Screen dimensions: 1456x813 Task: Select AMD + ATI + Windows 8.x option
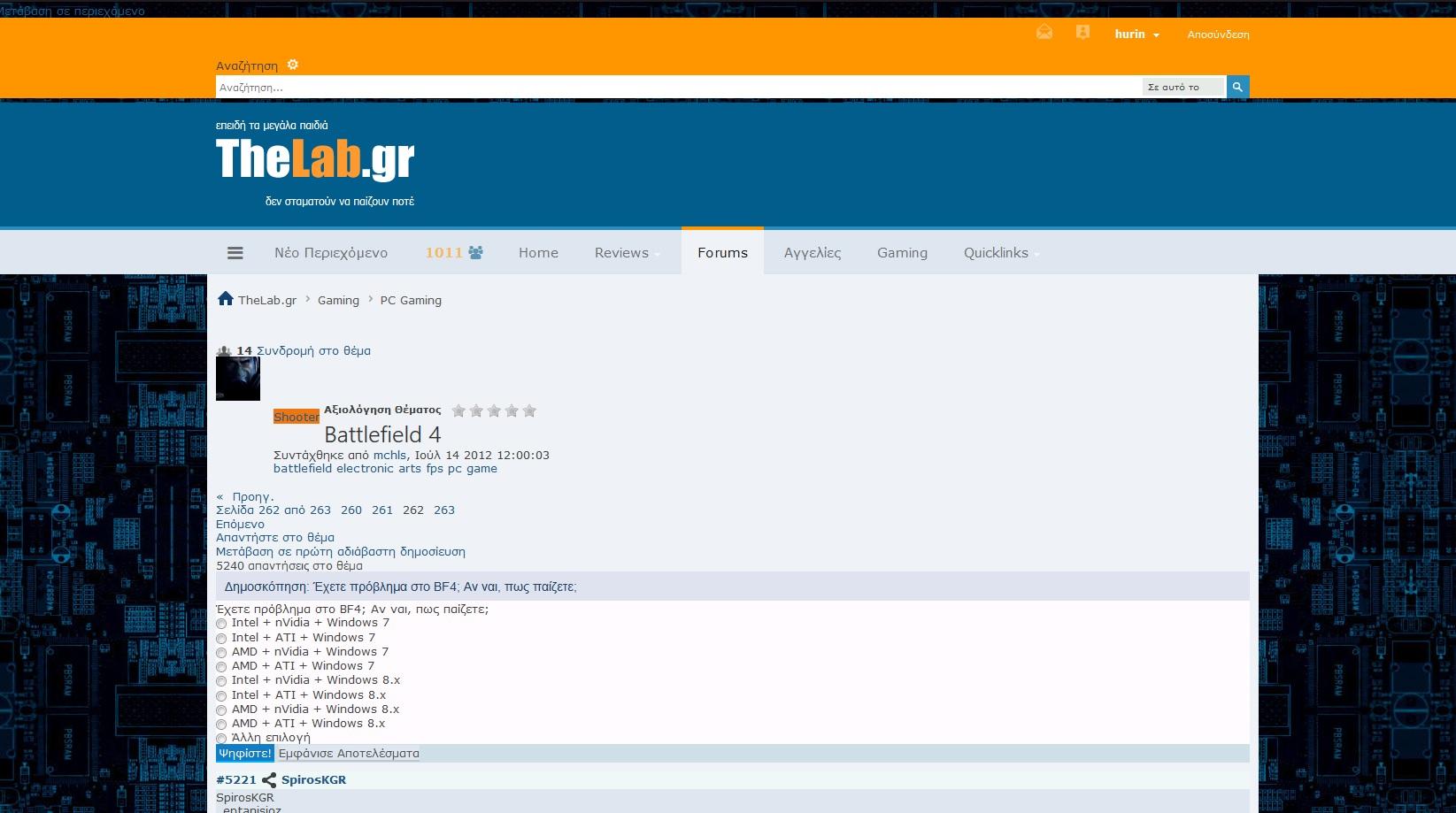coord(221,725)
